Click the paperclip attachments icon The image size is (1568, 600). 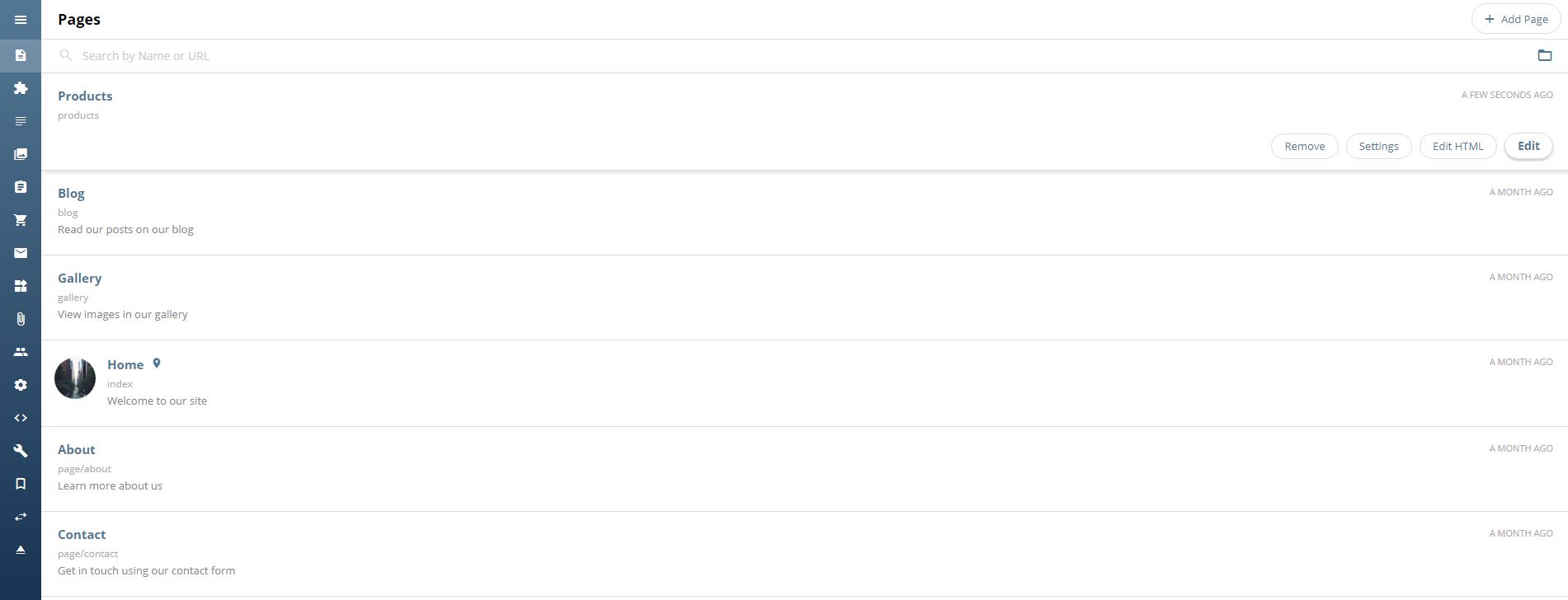pyautogui.click(x=21, y=319)
